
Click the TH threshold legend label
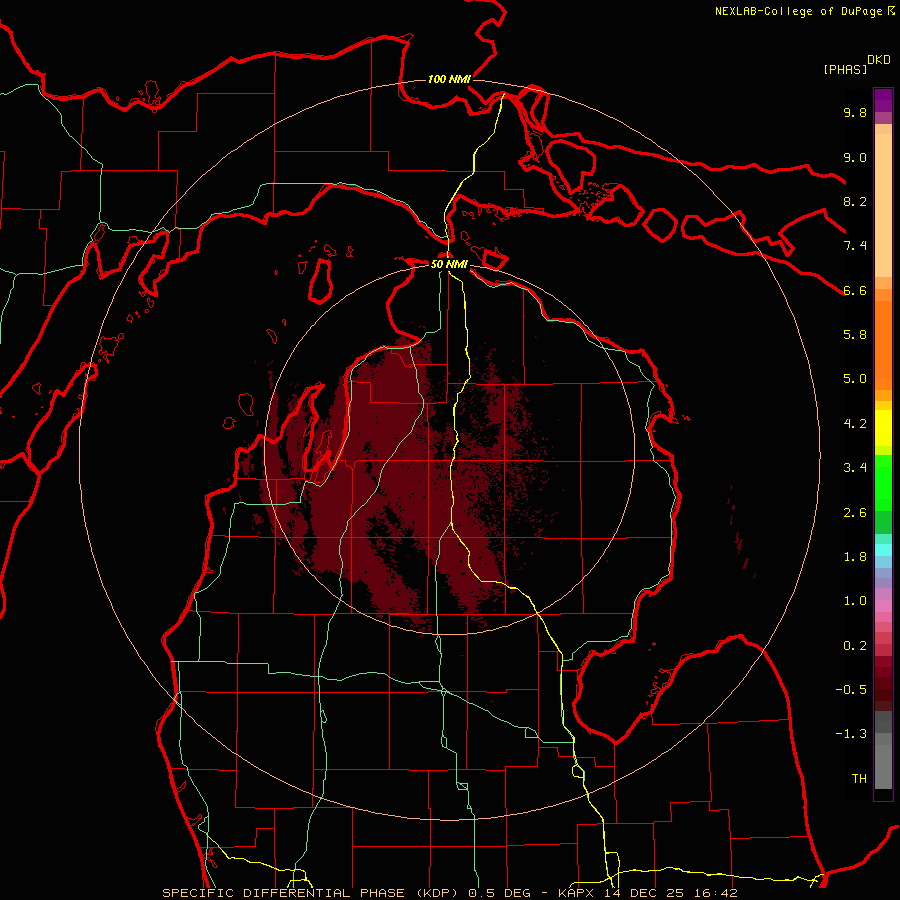point(859,779)
